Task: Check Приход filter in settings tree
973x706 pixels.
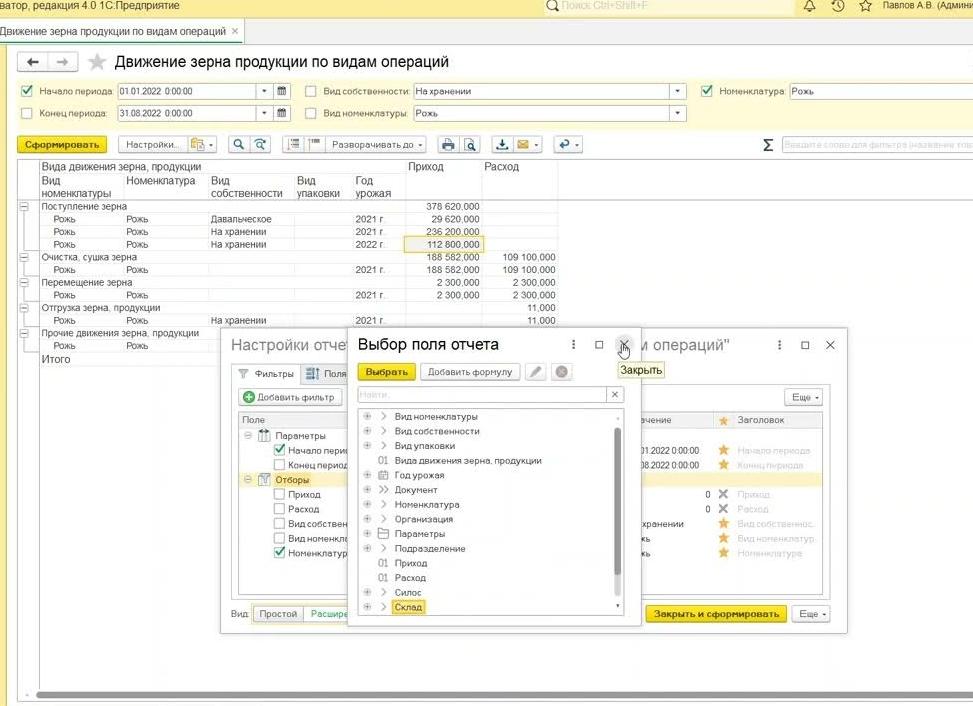Action: coord(279,494)
